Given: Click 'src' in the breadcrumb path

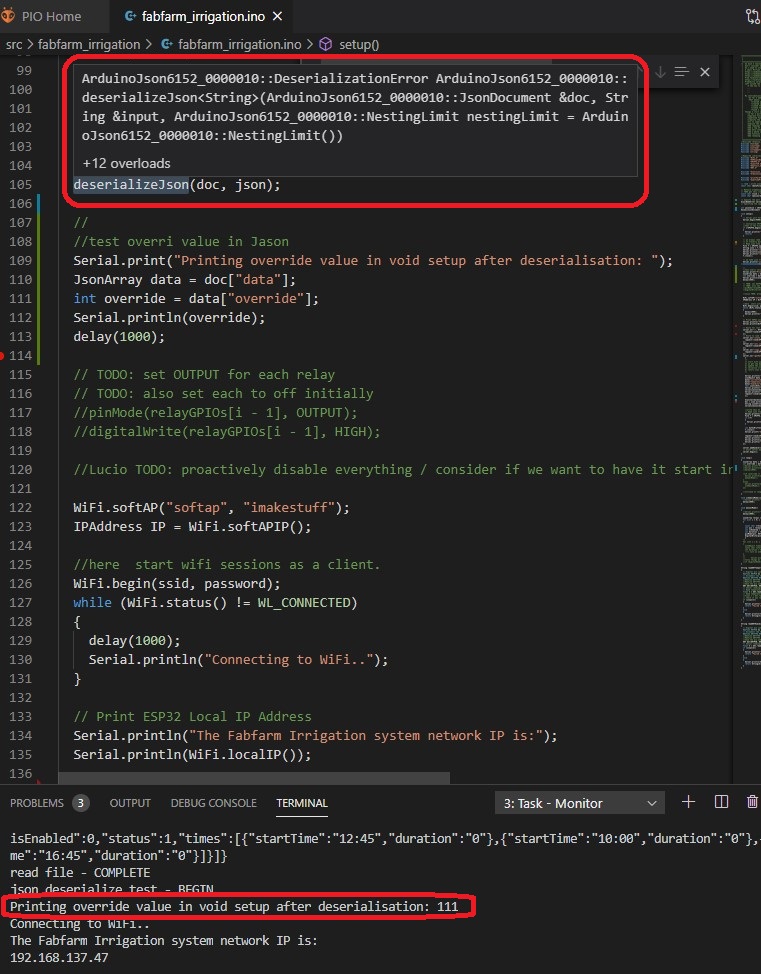Looking at the screenshot, I should [14, 45].
